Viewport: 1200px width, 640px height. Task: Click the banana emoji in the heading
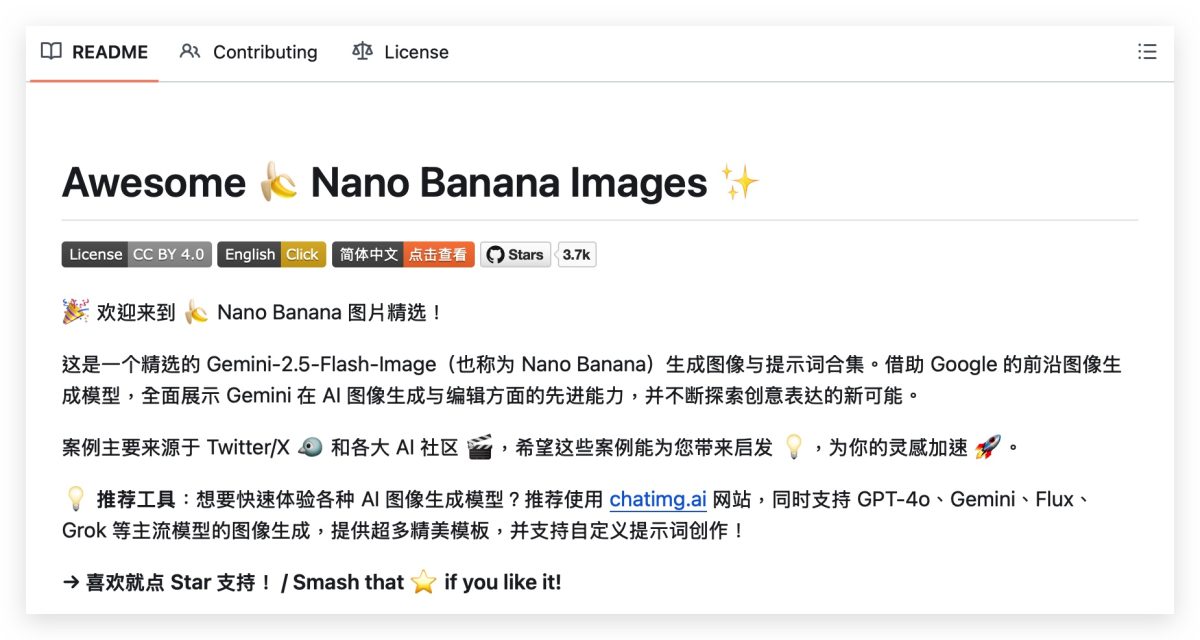(278, 183)
